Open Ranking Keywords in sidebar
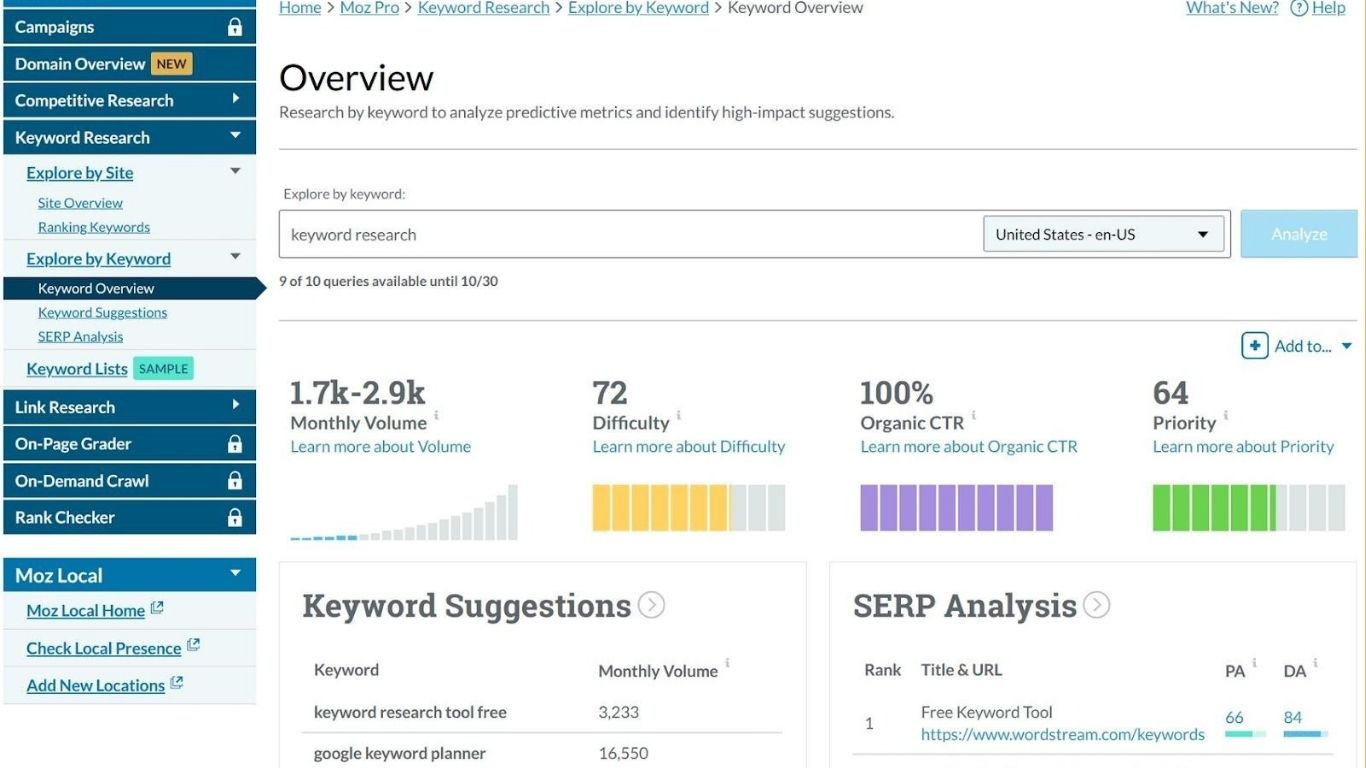 click(94, 227)
